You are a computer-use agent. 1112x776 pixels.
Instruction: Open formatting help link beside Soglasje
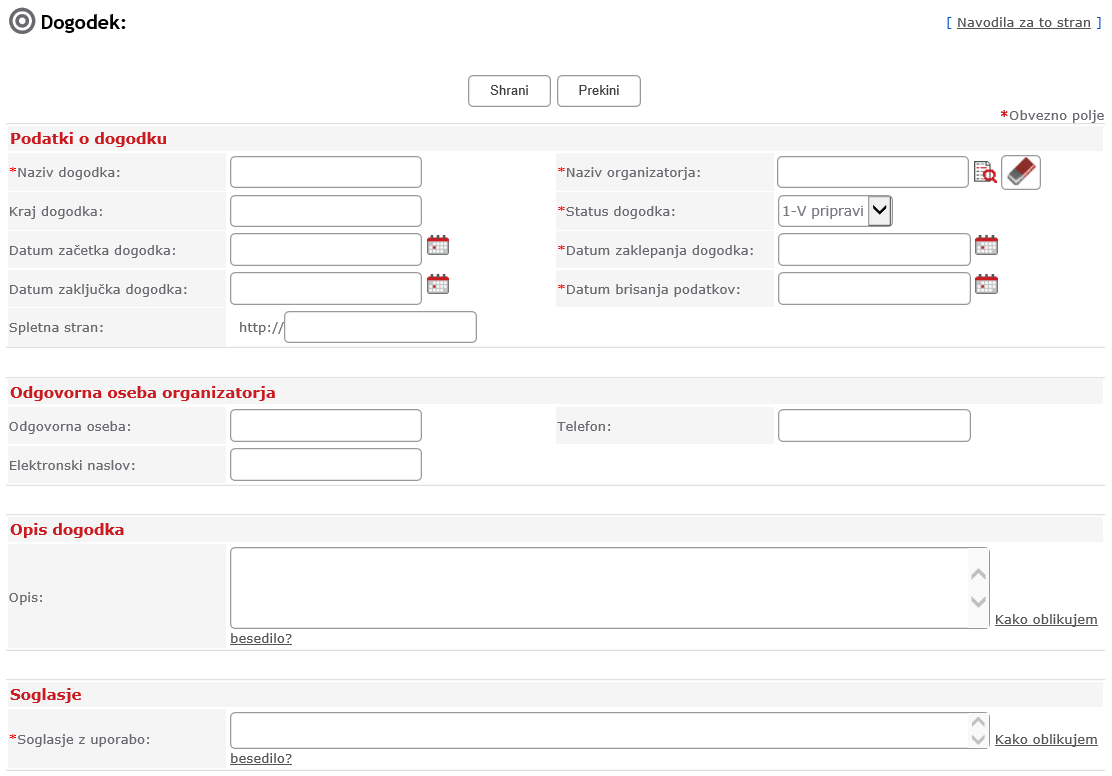(1045, 740)
